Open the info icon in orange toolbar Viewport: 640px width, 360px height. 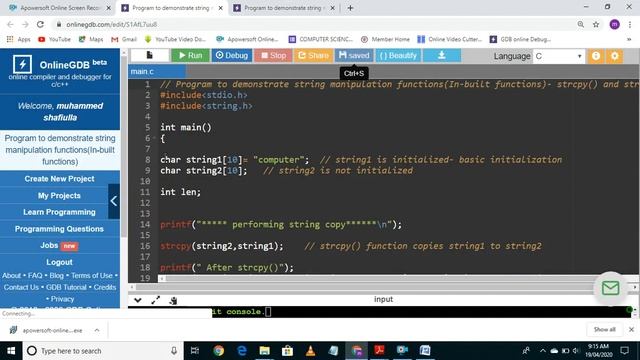(596, 56)
